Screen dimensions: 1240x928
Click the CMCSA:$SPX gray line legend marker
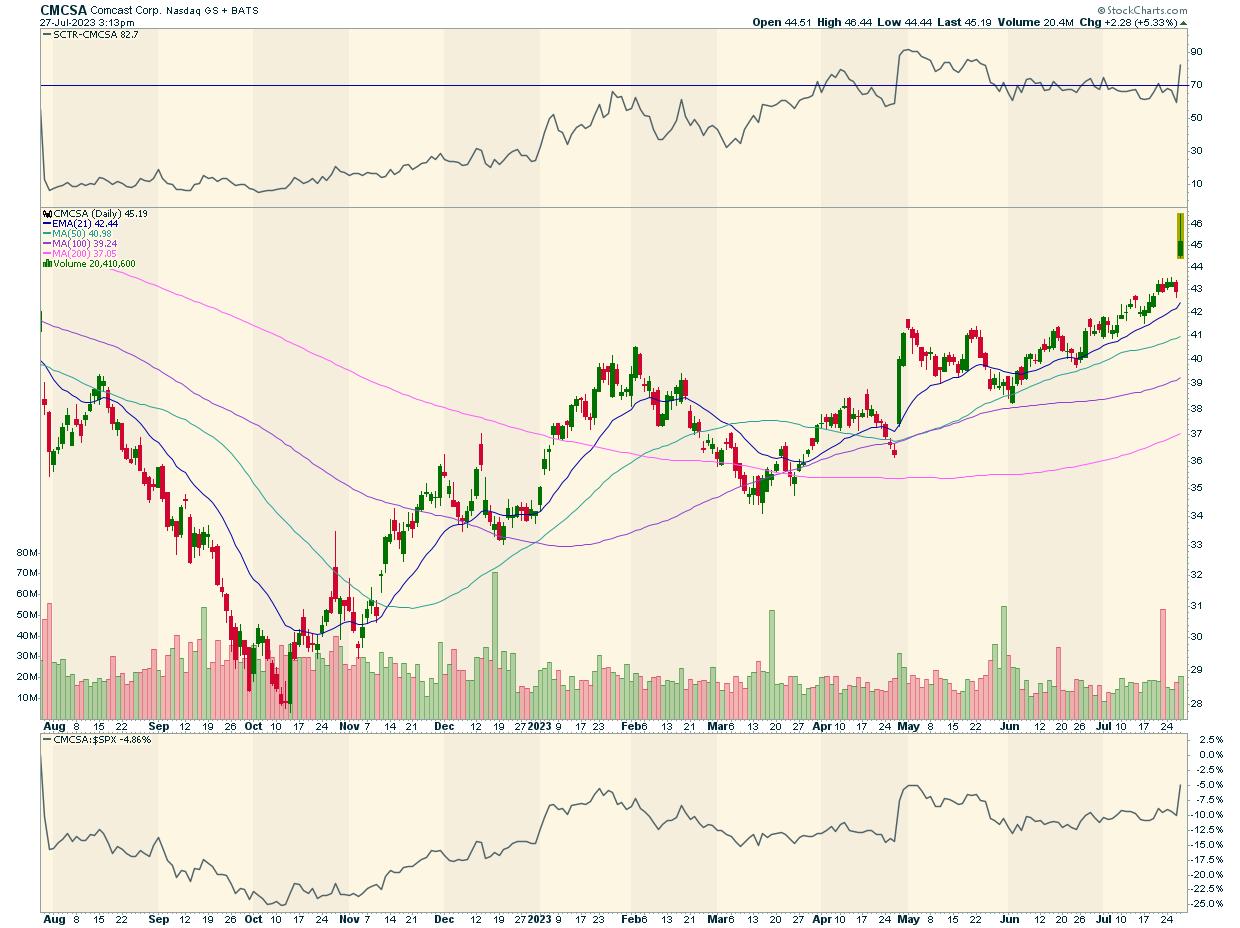coord(46,739)
